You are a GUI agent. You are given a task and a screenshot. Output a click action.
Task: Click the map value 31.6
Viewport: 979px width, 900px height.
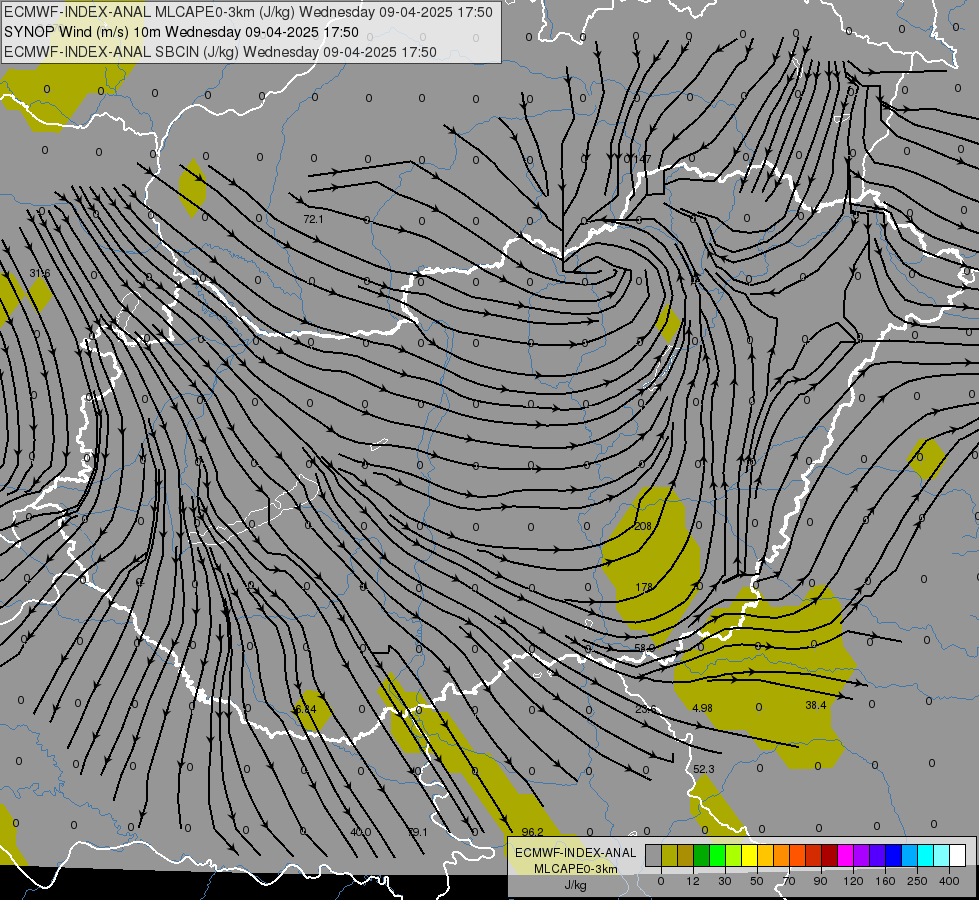pos(40,274)
